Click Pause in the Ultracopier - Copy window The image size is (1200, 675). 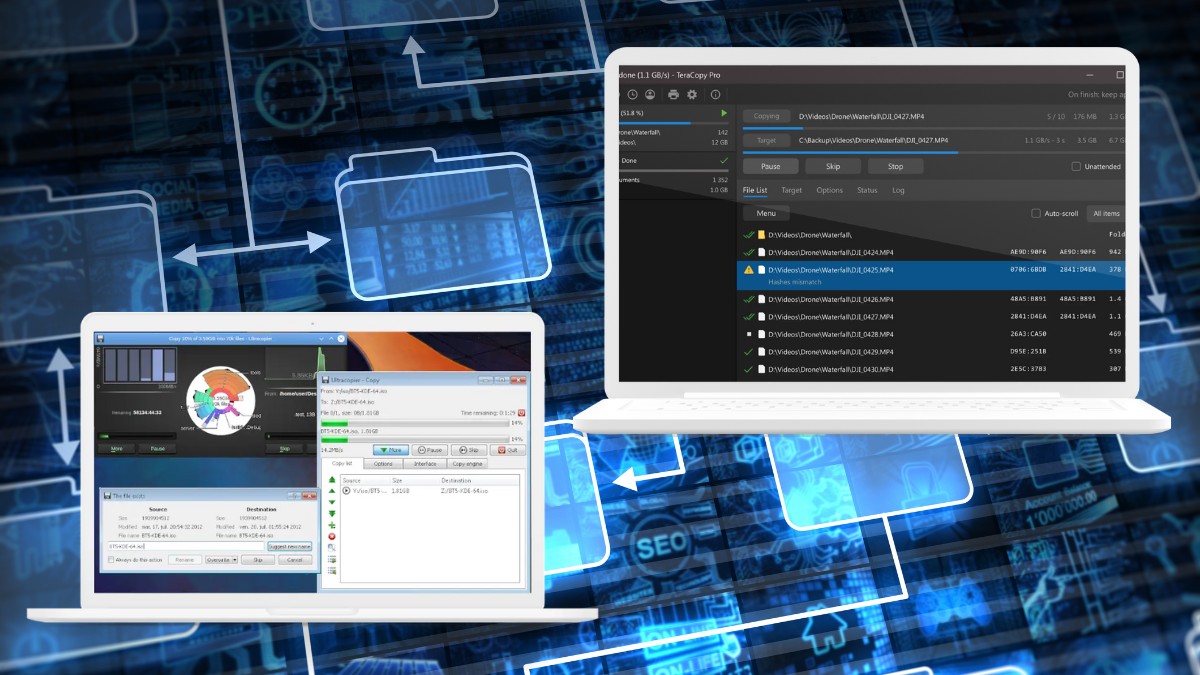click(430, 450)
